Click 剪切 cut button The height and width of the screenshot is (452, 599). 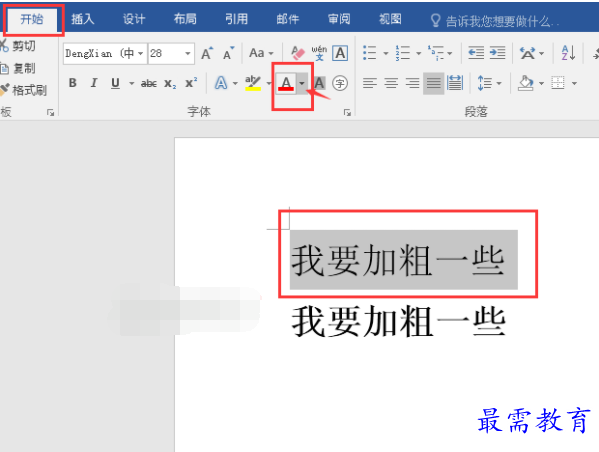(x=18, y=46)
